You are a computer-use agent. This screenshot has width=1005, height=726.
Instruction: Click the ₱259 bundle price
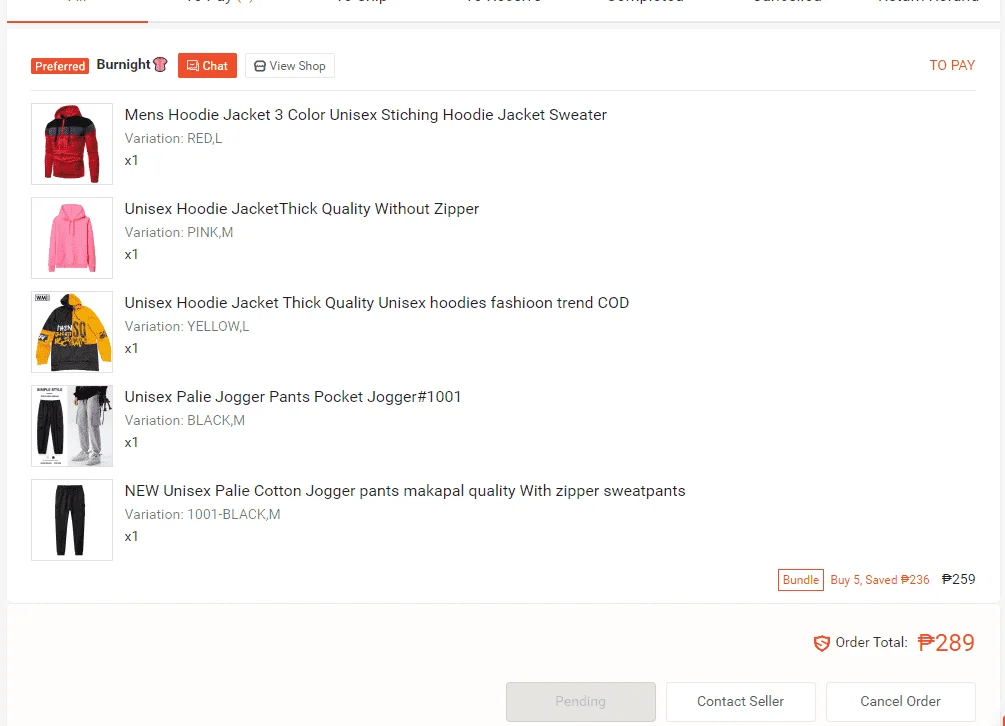click(x=958, y=579)
